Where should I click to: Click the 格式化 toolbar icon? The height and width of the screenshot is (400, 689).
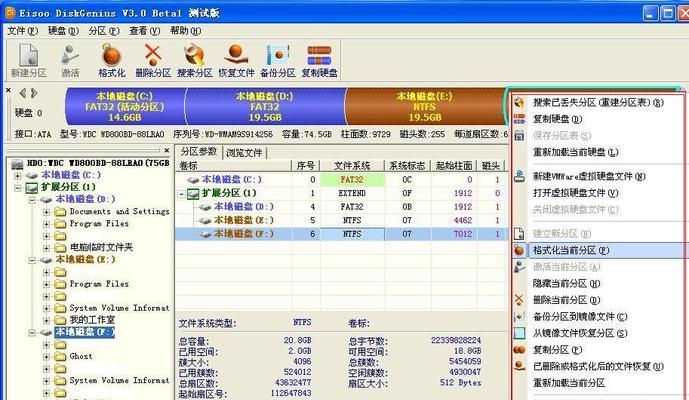[x=112, y=61]
